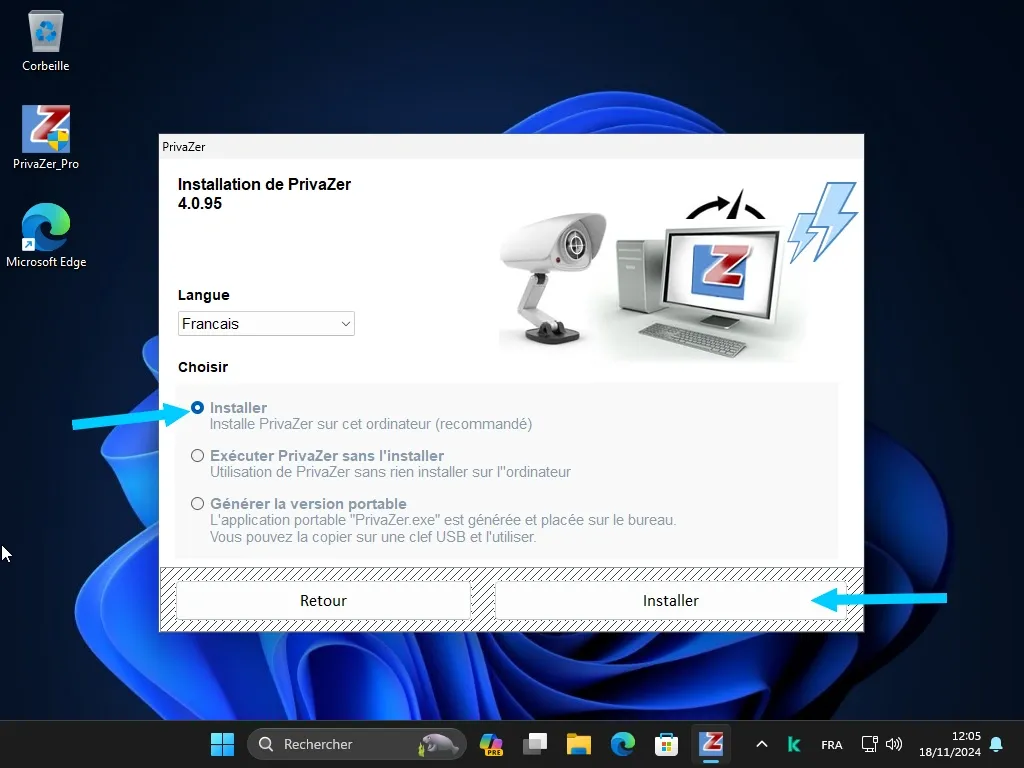Screen dimensions: 1024x768
Task: Click the PrivaZer taskbar icon
Action: pos(711,744)
